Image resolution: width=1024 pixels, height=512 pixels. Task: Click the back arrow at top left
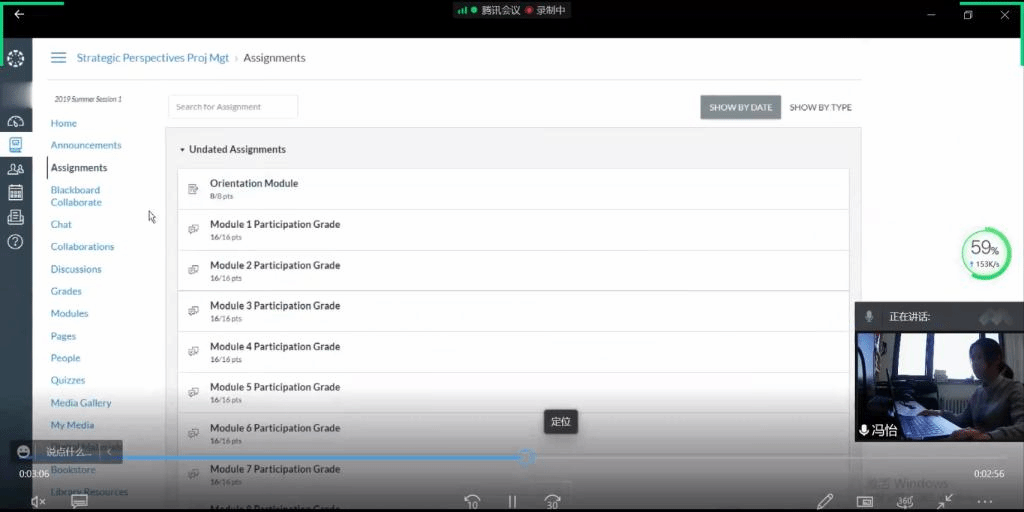click(x=19, y=14)
